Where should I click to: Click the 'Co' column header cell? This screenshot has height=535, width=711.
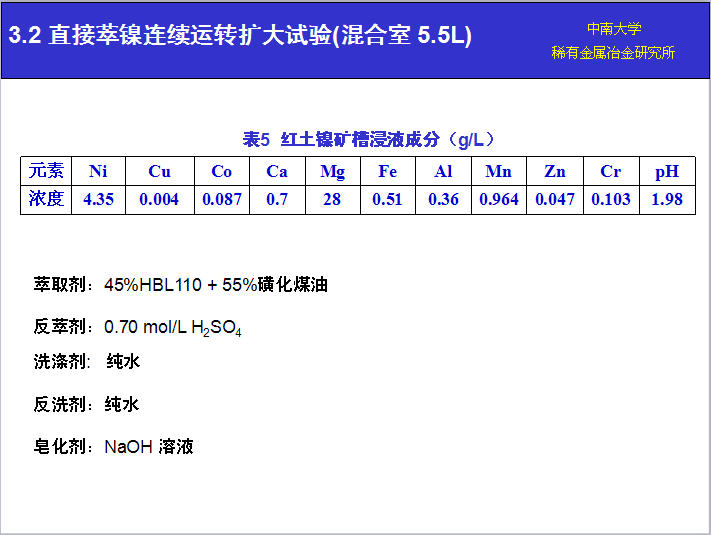point(222,171)
